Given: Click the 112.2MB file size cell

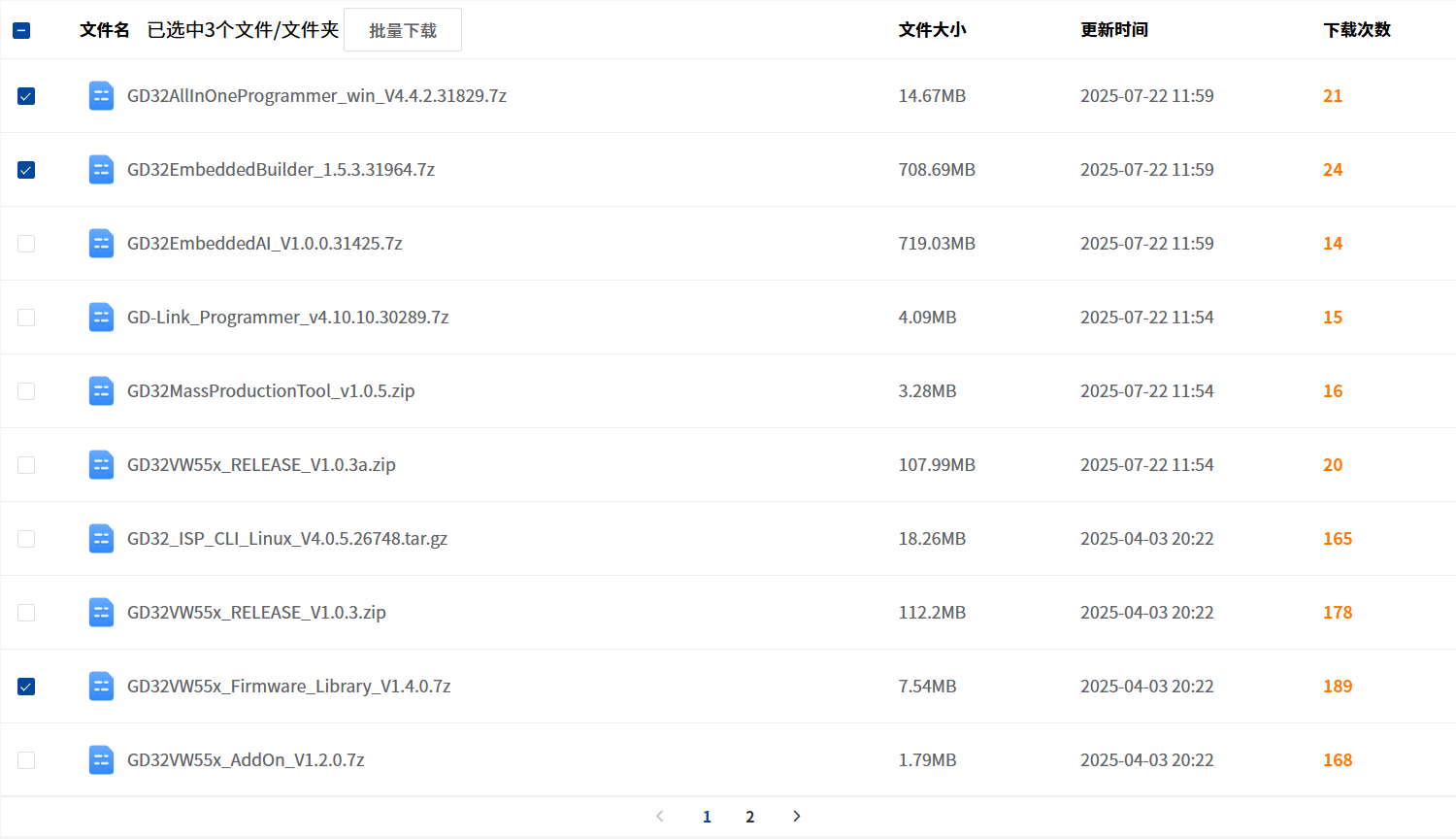Looking at the screenshot, I should coord(932,613).
